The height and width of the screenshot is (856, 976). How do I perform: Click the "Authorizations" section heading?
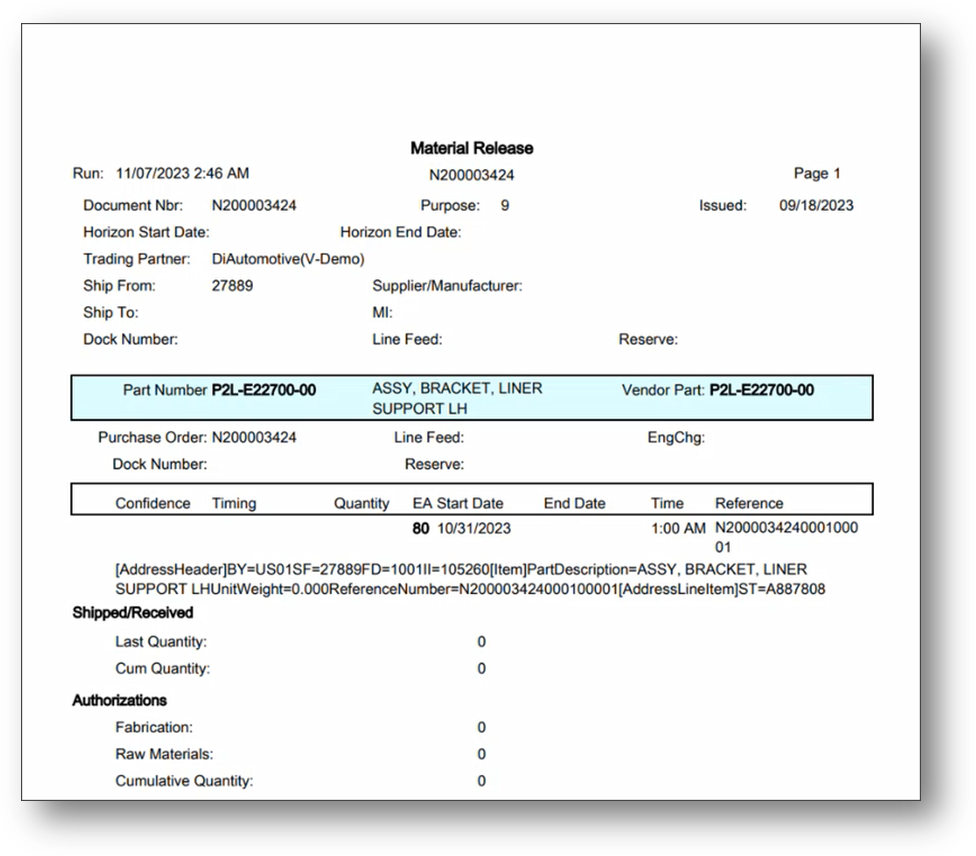[x=120, y=700]
